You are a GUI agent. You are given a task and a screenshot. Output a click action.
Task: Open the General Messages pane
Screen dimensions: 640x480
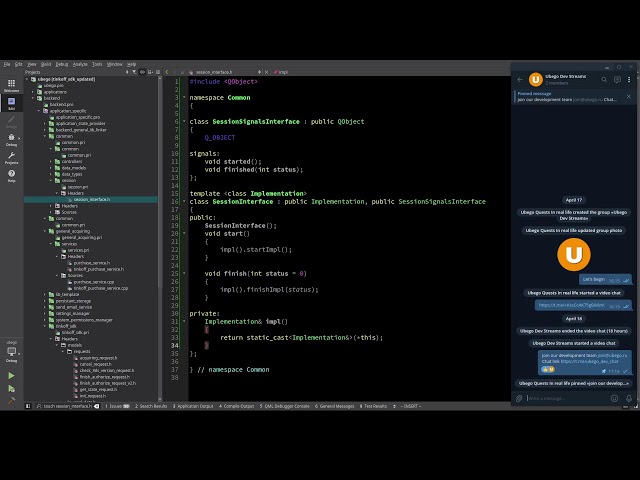(334, 406)
